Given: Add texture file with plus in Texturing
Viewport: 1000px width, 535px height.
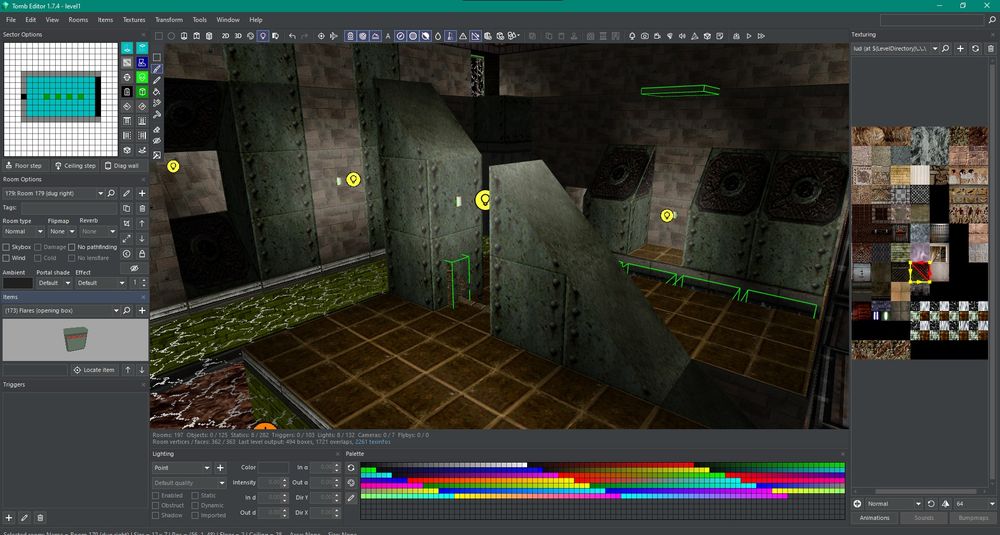Looking at the screenshot, I should pyautogui.click(x=960, y=48).
